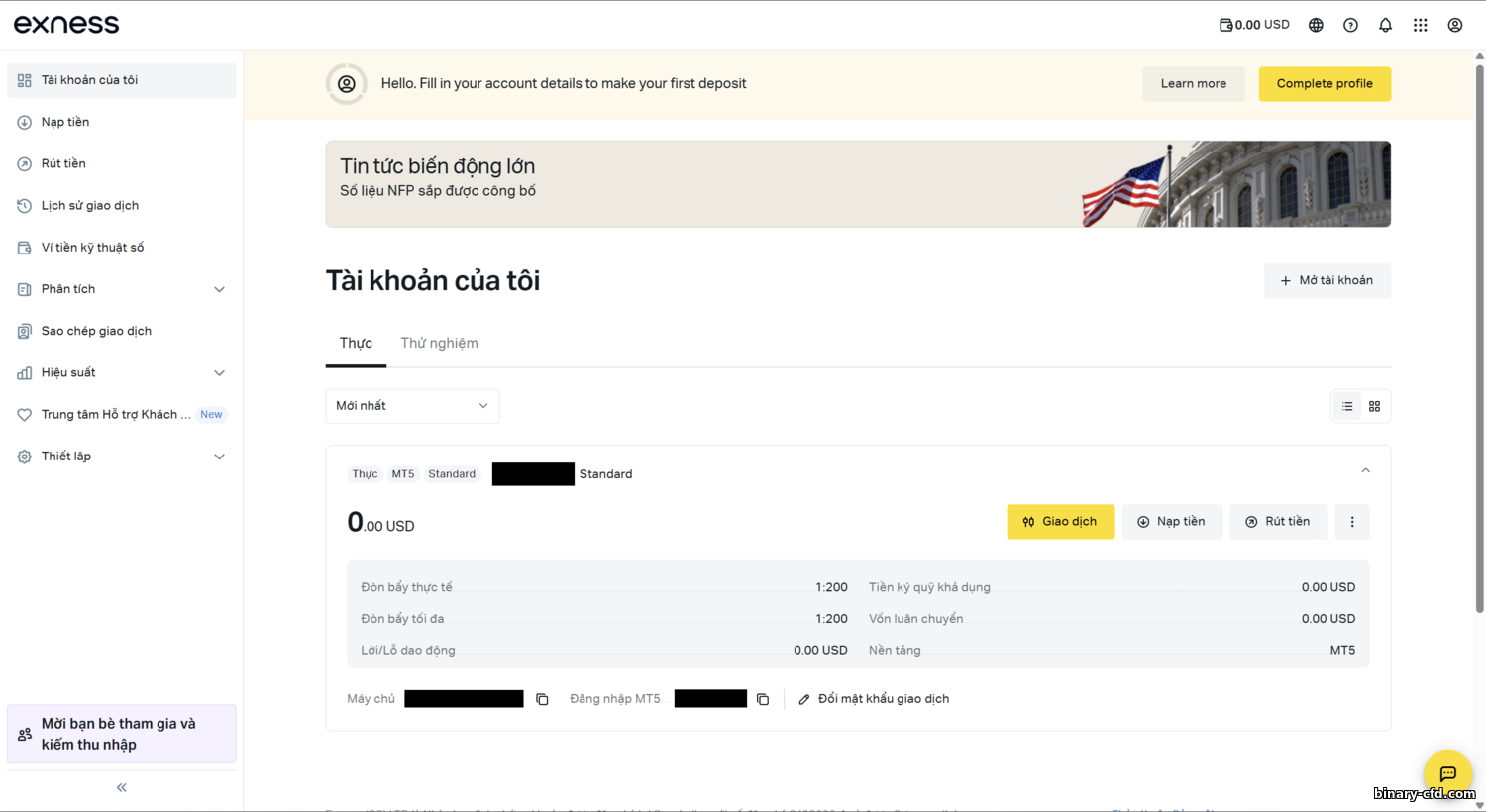Open the apps grid menu icon
The width and height of the screenshot is (1486, 812).
[1420, 25]
